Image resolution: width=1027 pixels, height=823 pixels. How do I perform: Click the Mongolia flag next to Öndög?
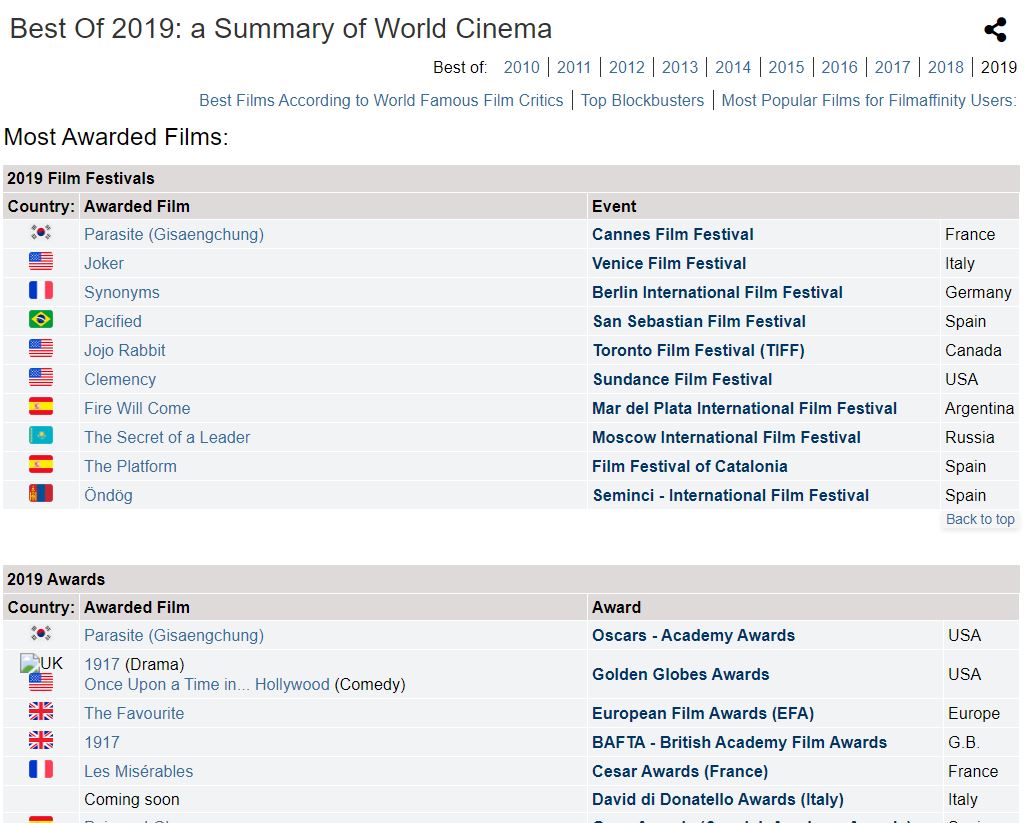[41, 494]
